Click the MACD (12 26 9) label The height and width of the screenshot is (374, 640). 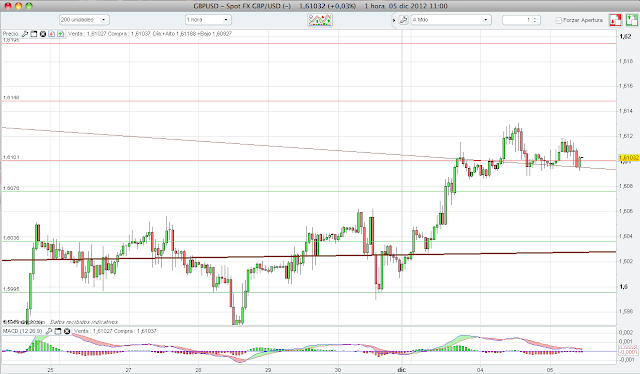coord(22,331)
